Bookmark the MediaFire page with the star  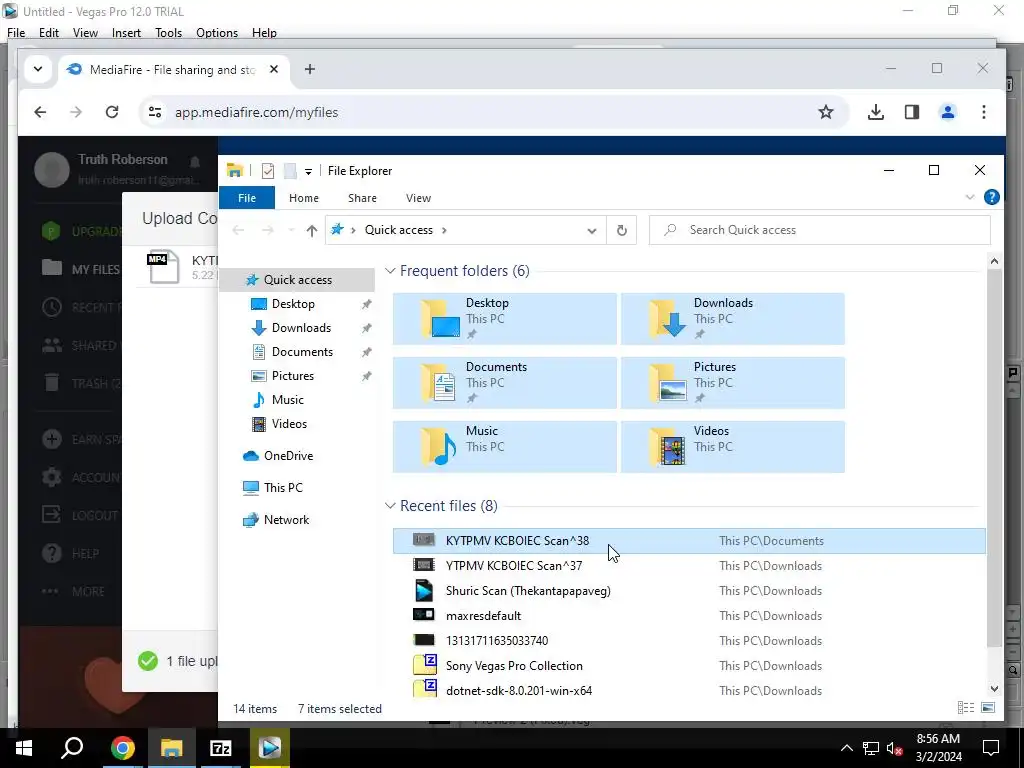[826, 112]
